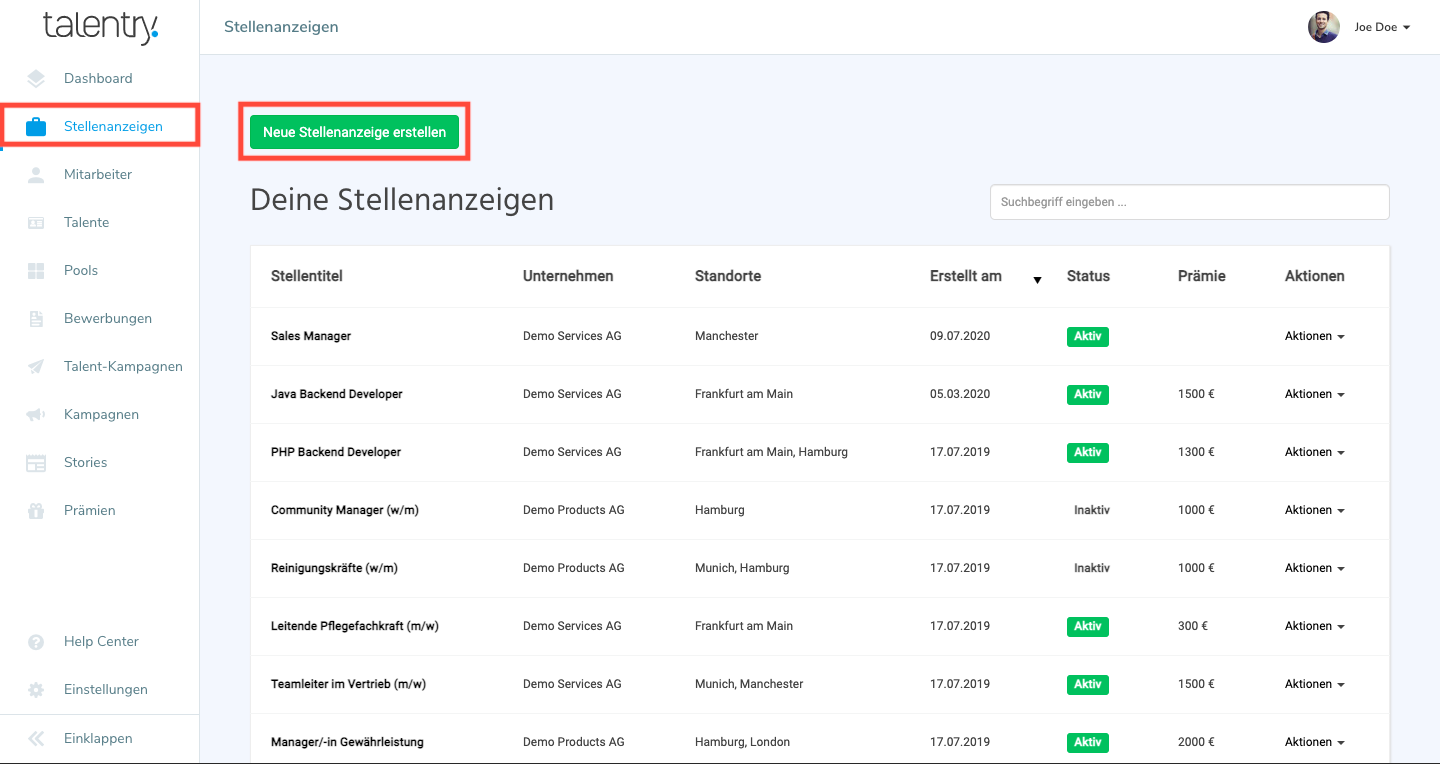The image size is (1440, 764).
Task: Click the Suchbegriff eingeben search field
Action: click(1189, 202)
